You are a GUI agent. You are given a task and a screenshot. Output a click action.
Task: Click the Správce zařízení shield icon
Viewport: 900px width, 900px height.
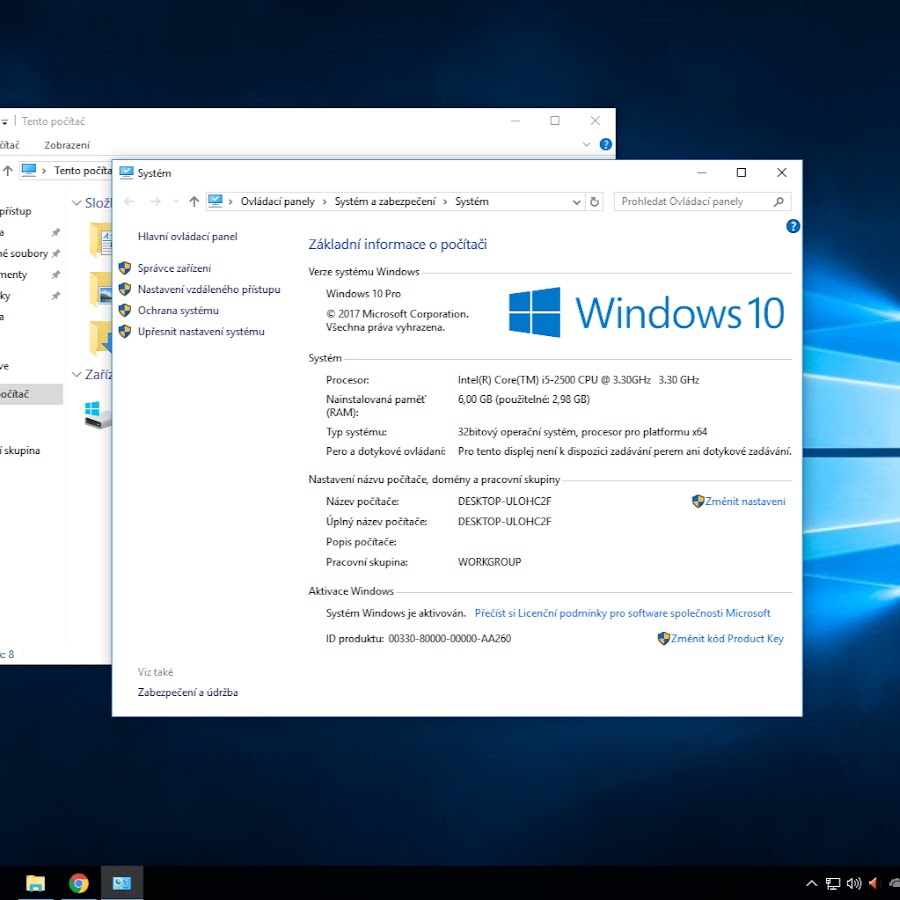point(125,268)
